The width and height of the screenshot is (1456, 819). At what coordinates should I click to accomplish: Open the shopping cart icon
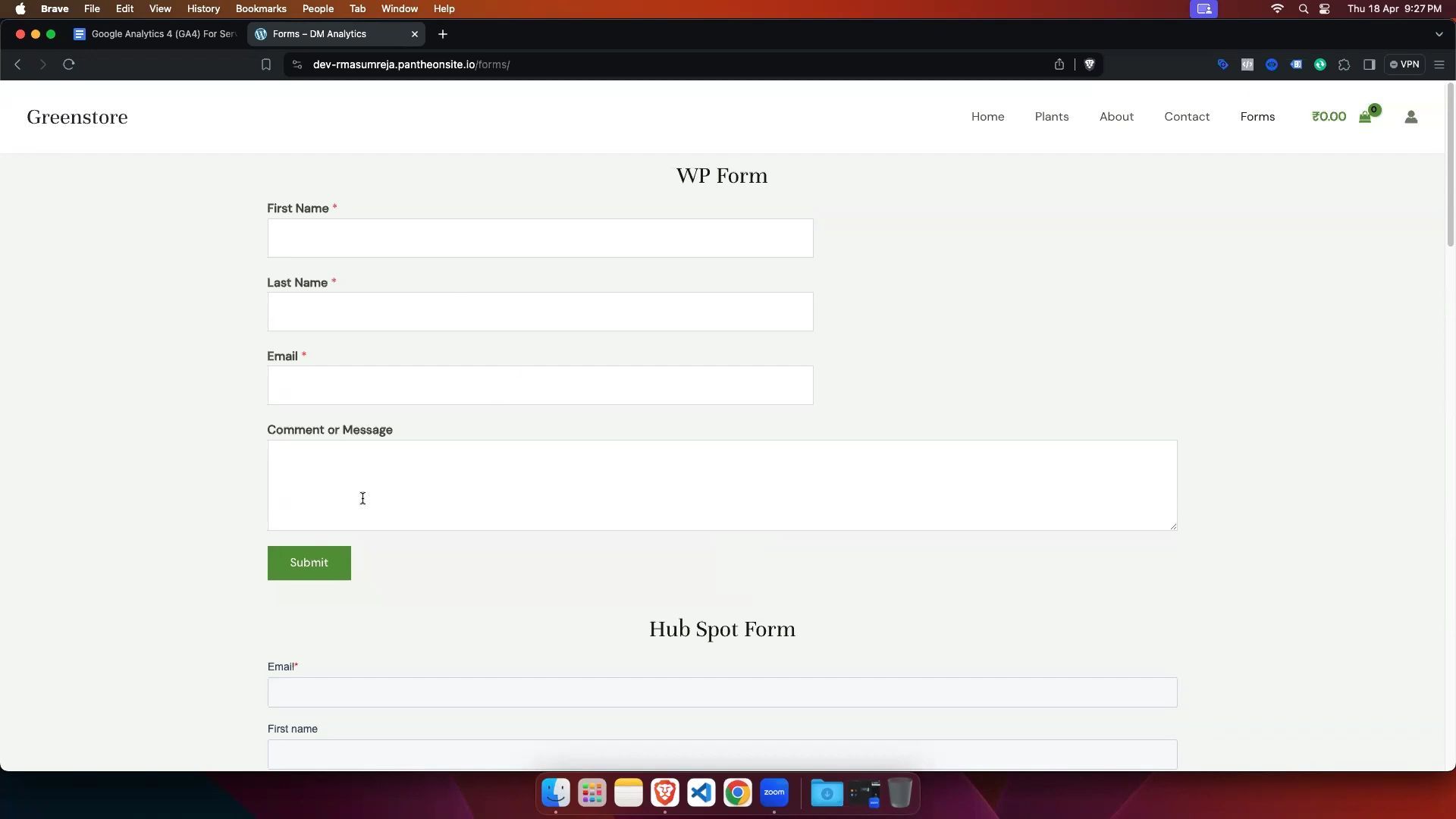coord(1365,117)
